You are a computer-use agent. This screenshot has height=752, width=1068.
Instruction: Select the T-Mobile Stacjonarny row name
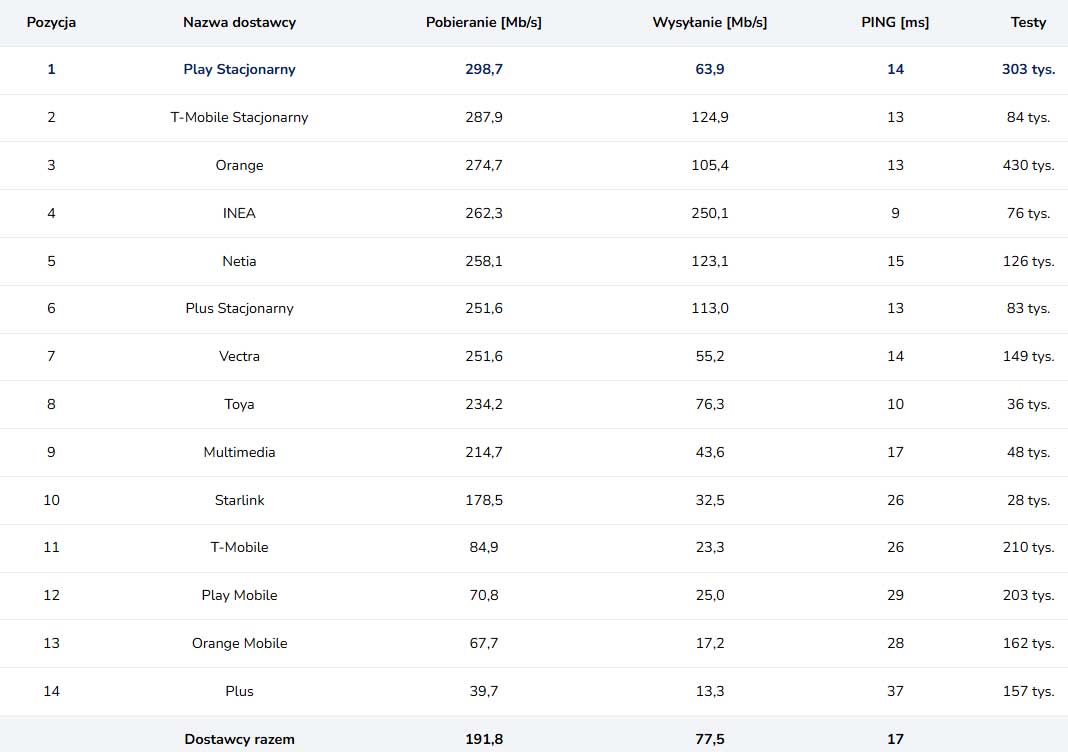coord(239,117)
